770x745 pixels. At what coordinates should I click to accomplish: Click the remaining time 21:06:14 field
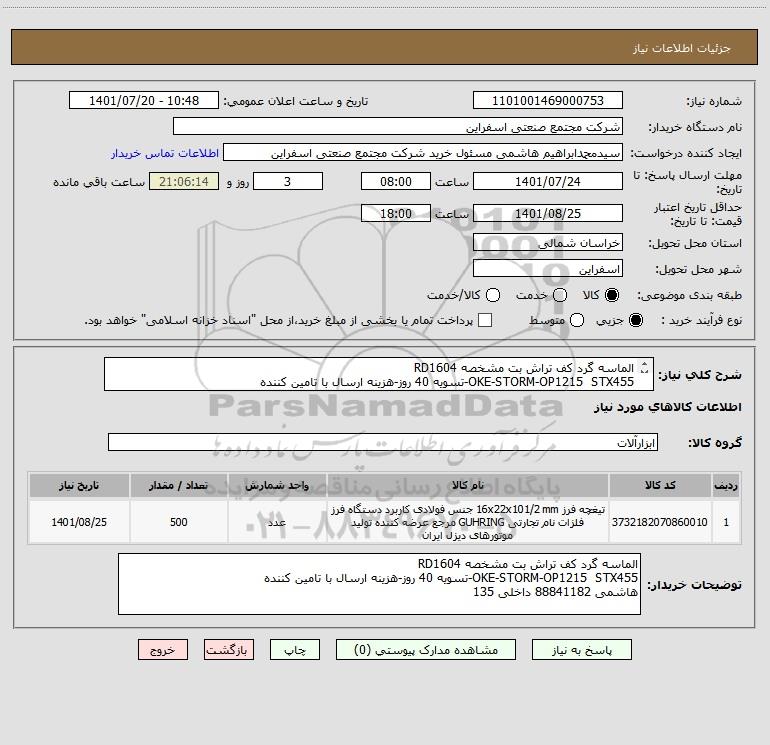(184, 181)
